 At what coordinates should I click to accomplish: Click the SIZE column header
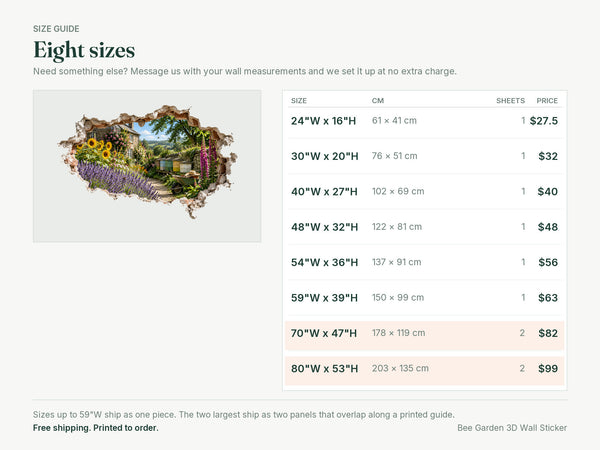(x=299, y=101)
